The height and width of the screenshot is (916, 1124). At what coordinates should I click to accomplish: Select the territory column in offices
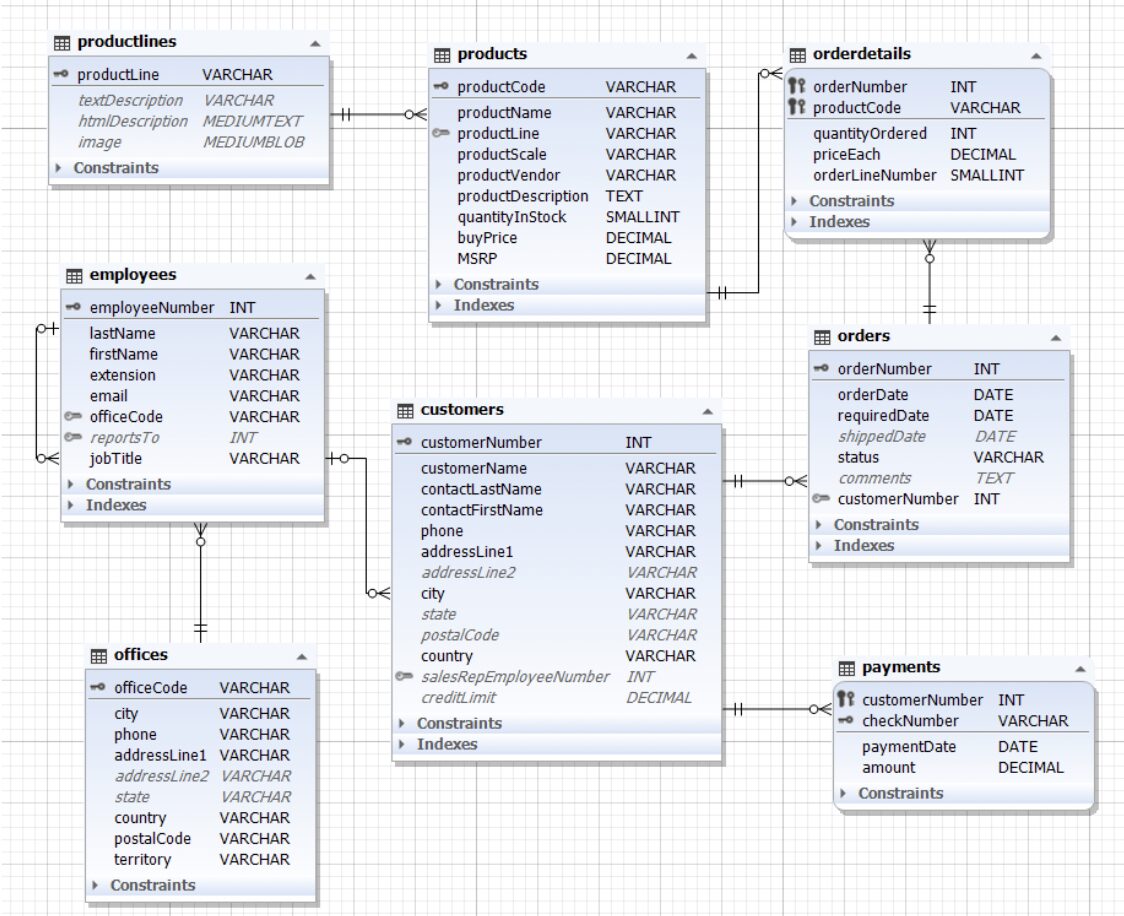coord(142,860)
